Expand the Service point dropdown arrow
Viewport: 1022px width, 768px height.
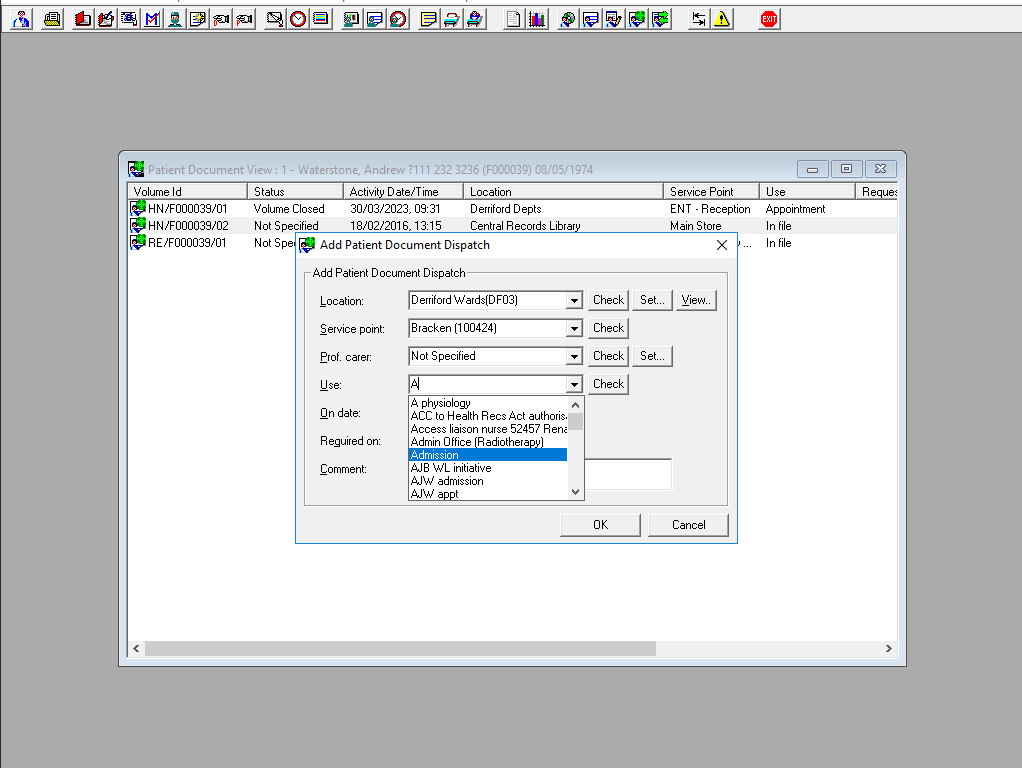point(574,329)
